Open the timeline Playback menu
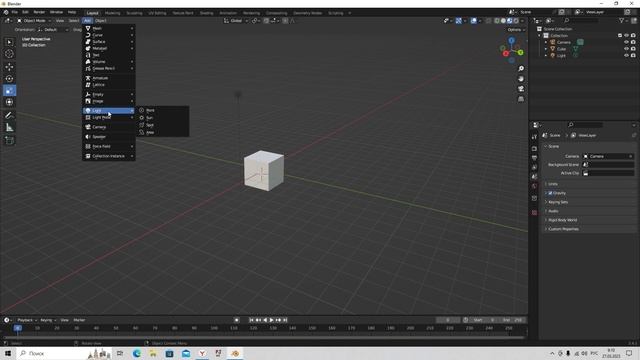Viewport: 640px width, 360px height. [x=27, y=320]
